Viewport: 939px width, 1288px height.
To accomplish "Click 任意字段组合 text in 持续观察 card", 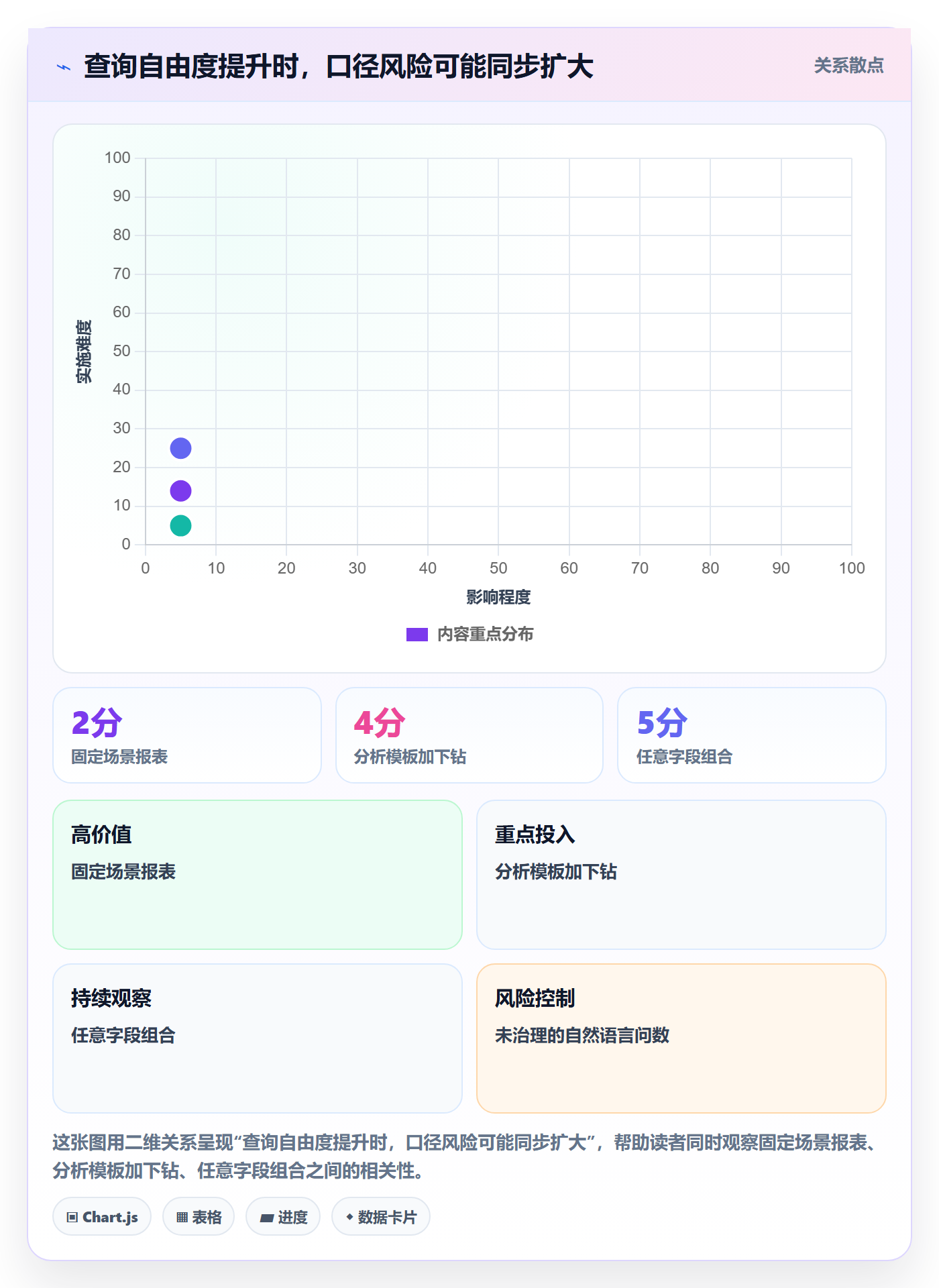I will coord(123,1035).
